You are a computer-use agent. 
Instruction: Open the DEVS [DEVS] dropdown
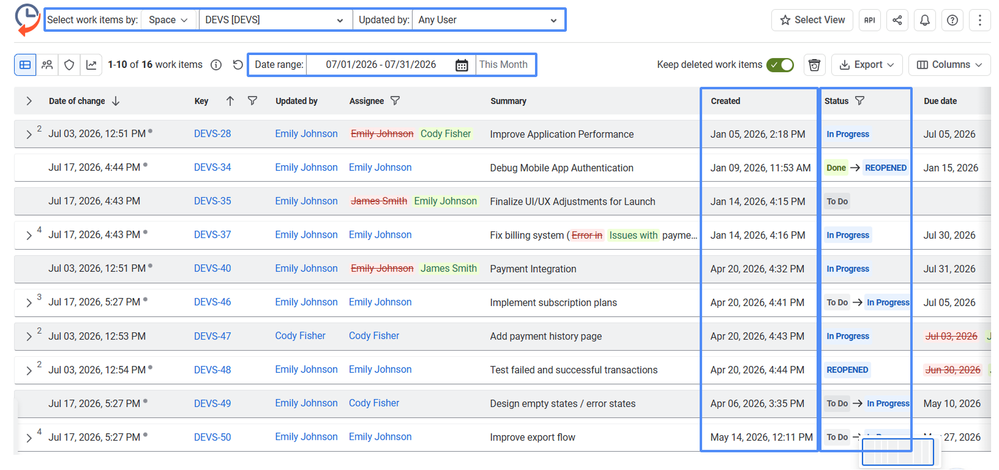[275, 20]
